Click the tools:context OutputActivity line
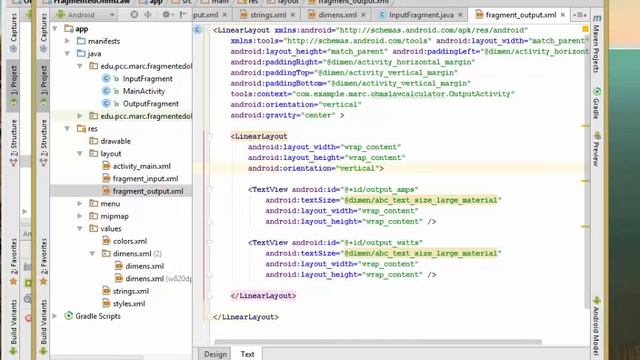The width and height of the screenshot is (640, 360). point(373,94)
